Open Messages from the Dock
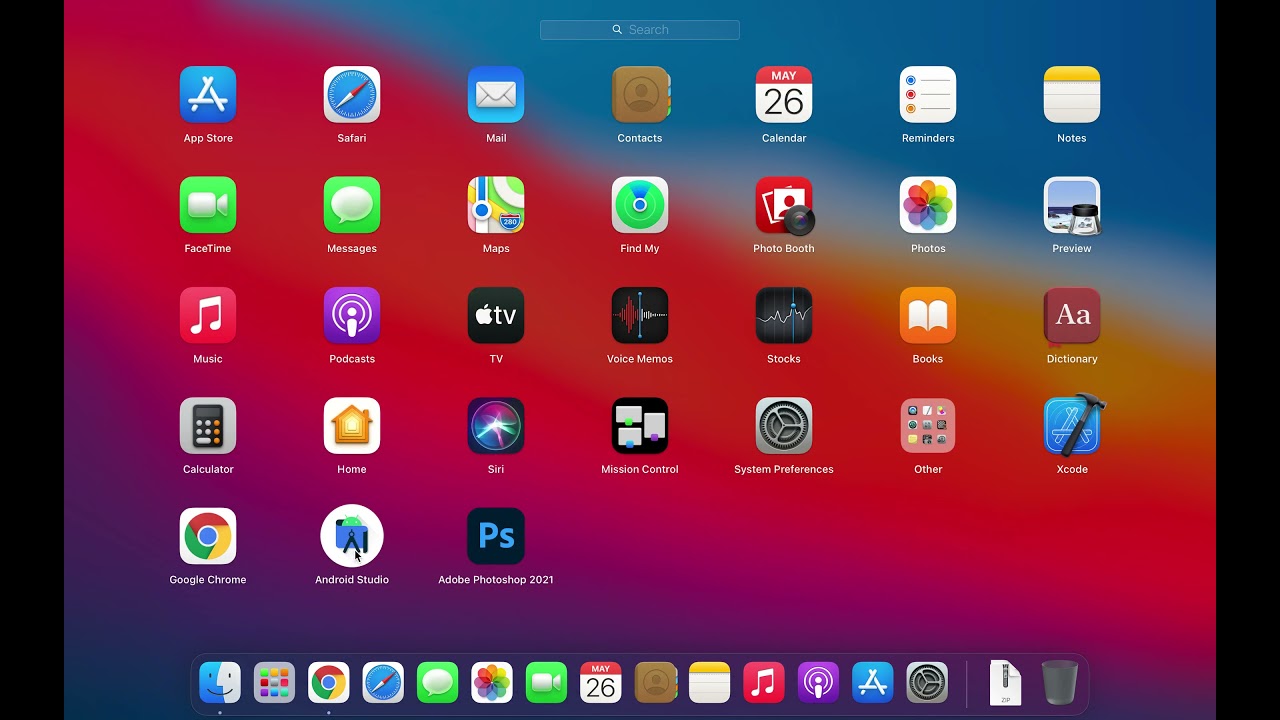The height and width of the screenshot is (720, 1280). pyautogui.click(x=437, y=683)
